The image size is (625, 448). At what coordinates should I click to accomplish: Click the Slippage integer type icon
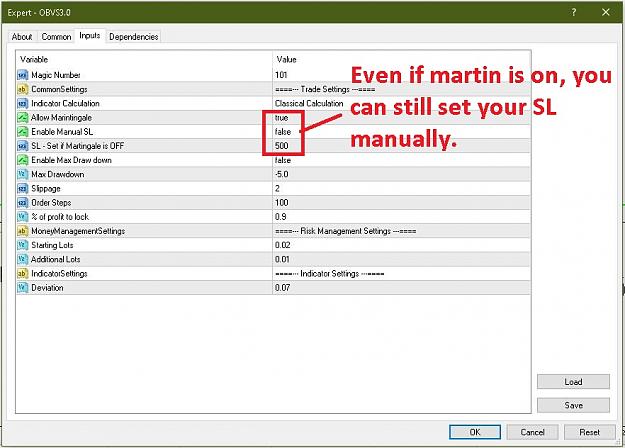[23, 189]
